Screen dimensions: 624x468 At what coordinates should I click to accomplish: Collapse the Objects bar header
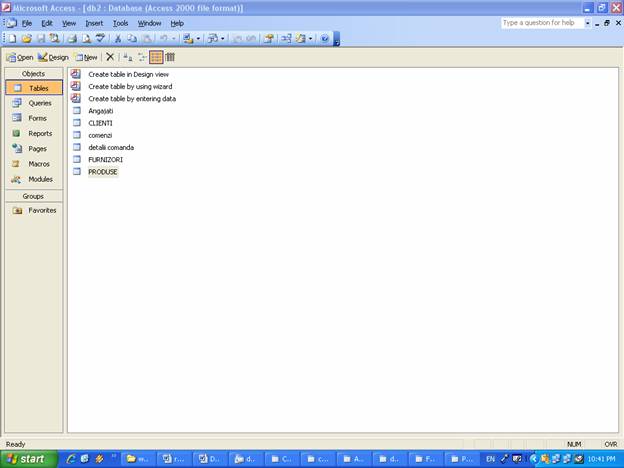pyautogui.click(x=34, y=74)
